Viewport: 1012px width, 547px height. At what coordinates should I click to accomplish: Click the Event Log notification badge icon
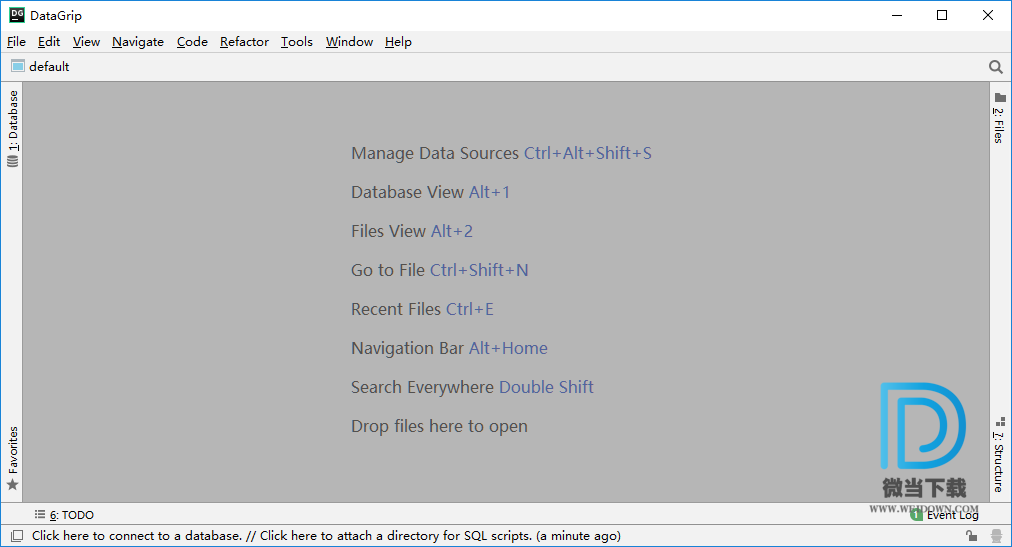tap(916, 515)
